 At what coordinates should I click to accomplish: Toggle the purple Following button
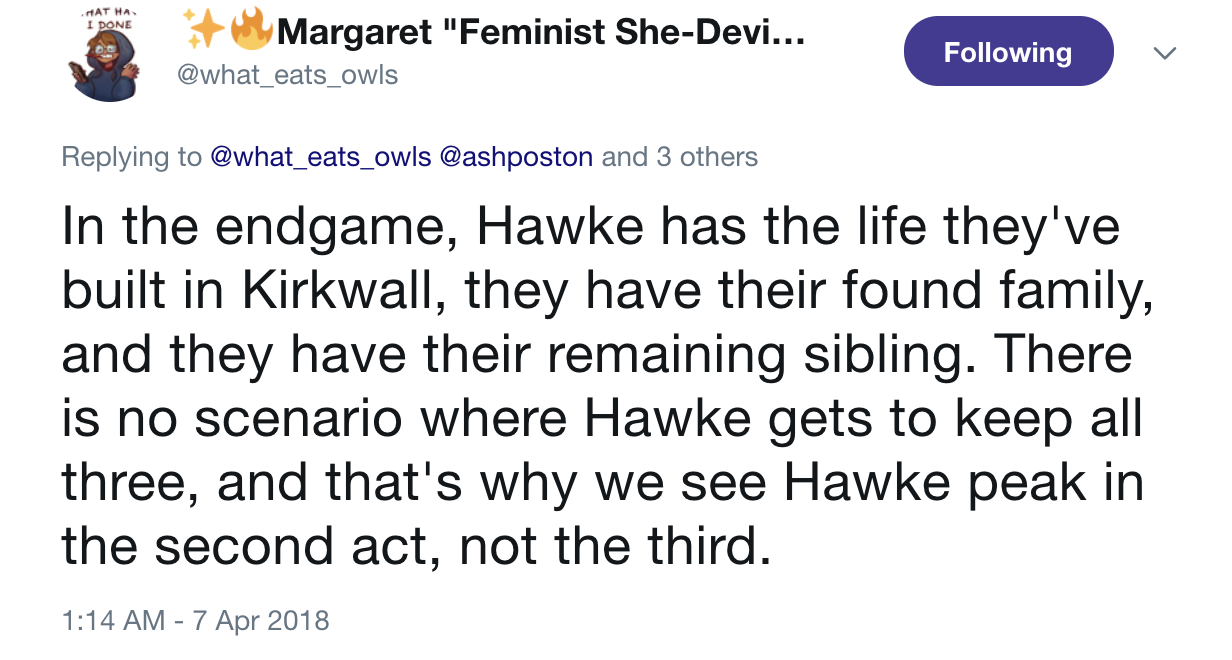click(x=1008, y=52)
